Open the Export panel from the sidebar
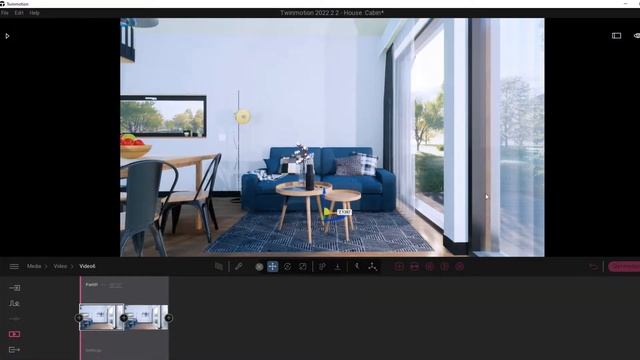Viewport: 640px width, 360px height. tap(14, 350)
